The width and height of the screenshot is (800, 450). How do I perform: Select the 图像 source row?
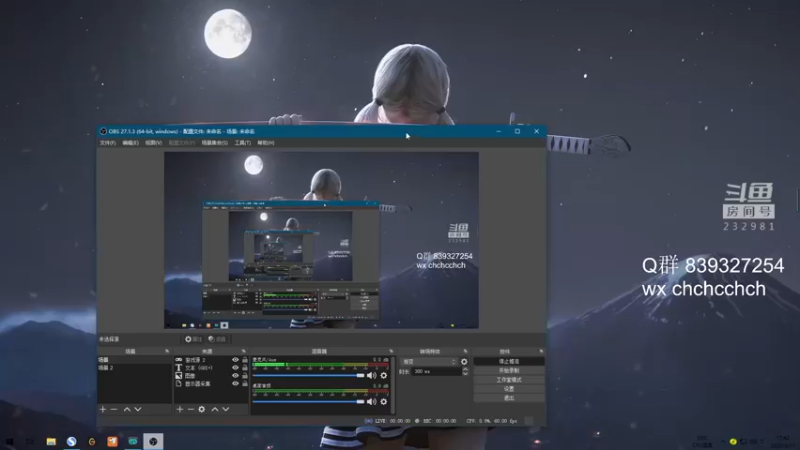point(211,376)
